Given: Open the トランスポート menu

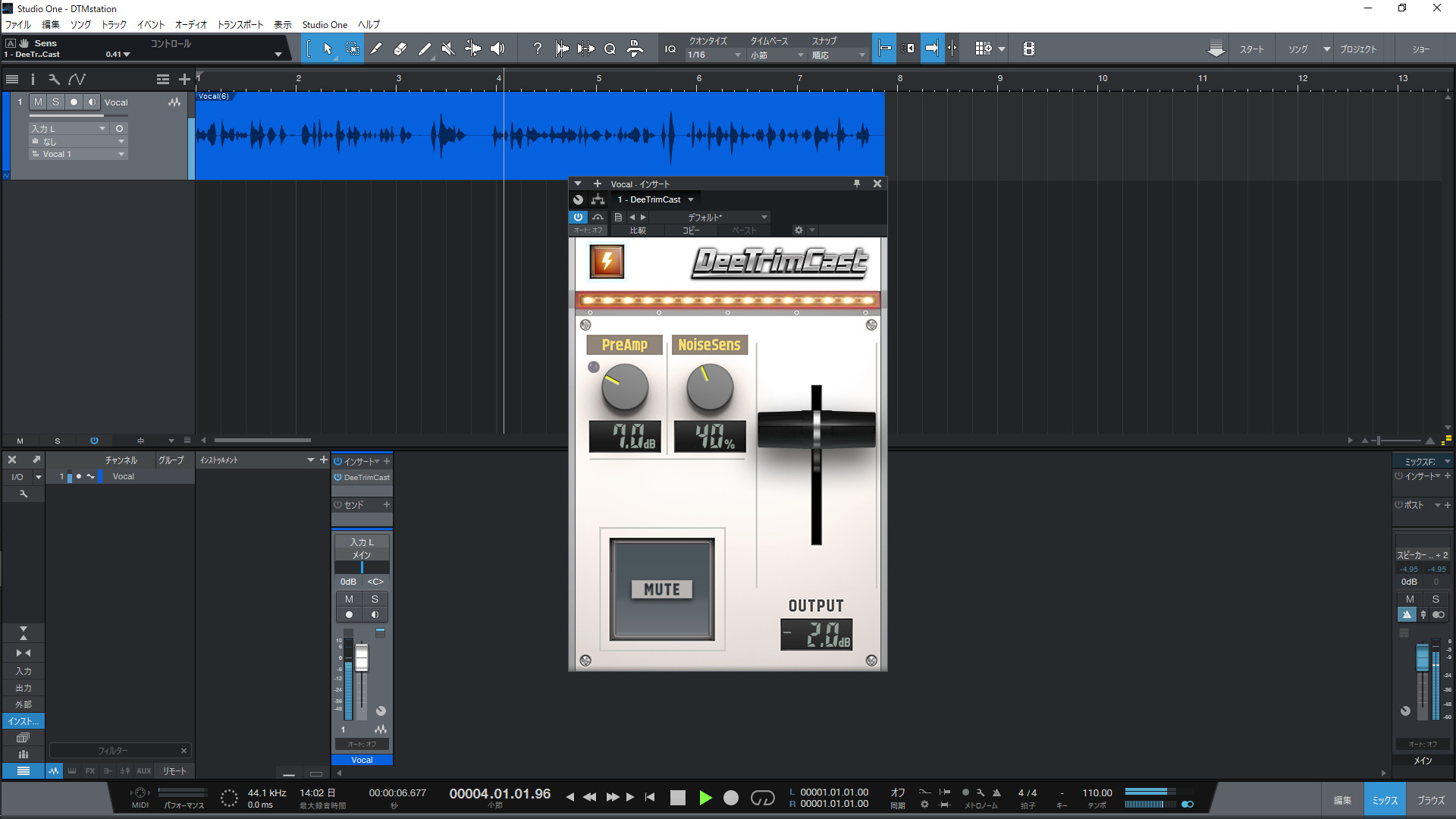Looking at the screenshot, I should pyautogui.click(x=240, y=25).
